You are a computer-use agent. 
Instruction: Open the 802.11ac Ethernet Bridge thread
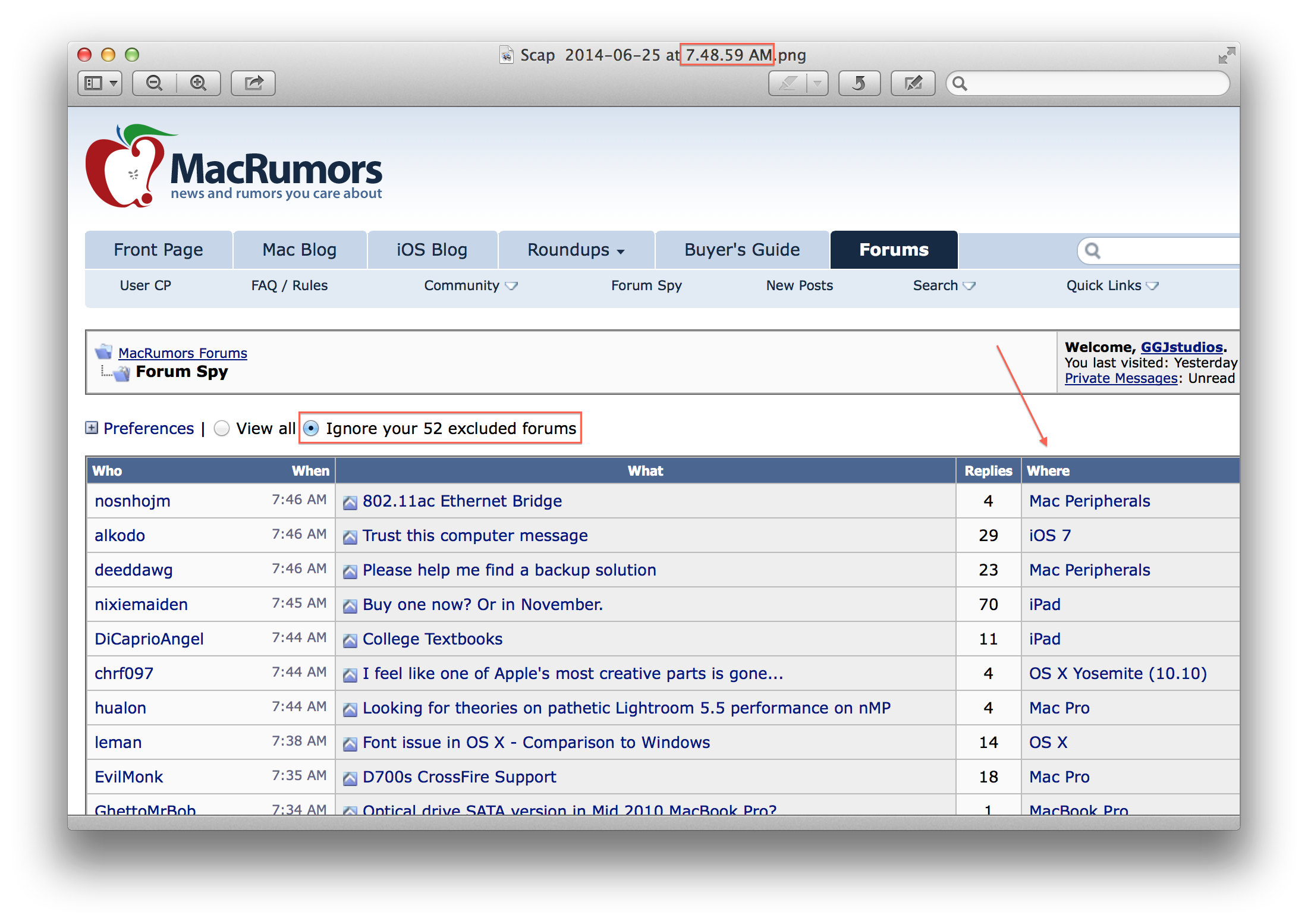click(x=462, y=501)
